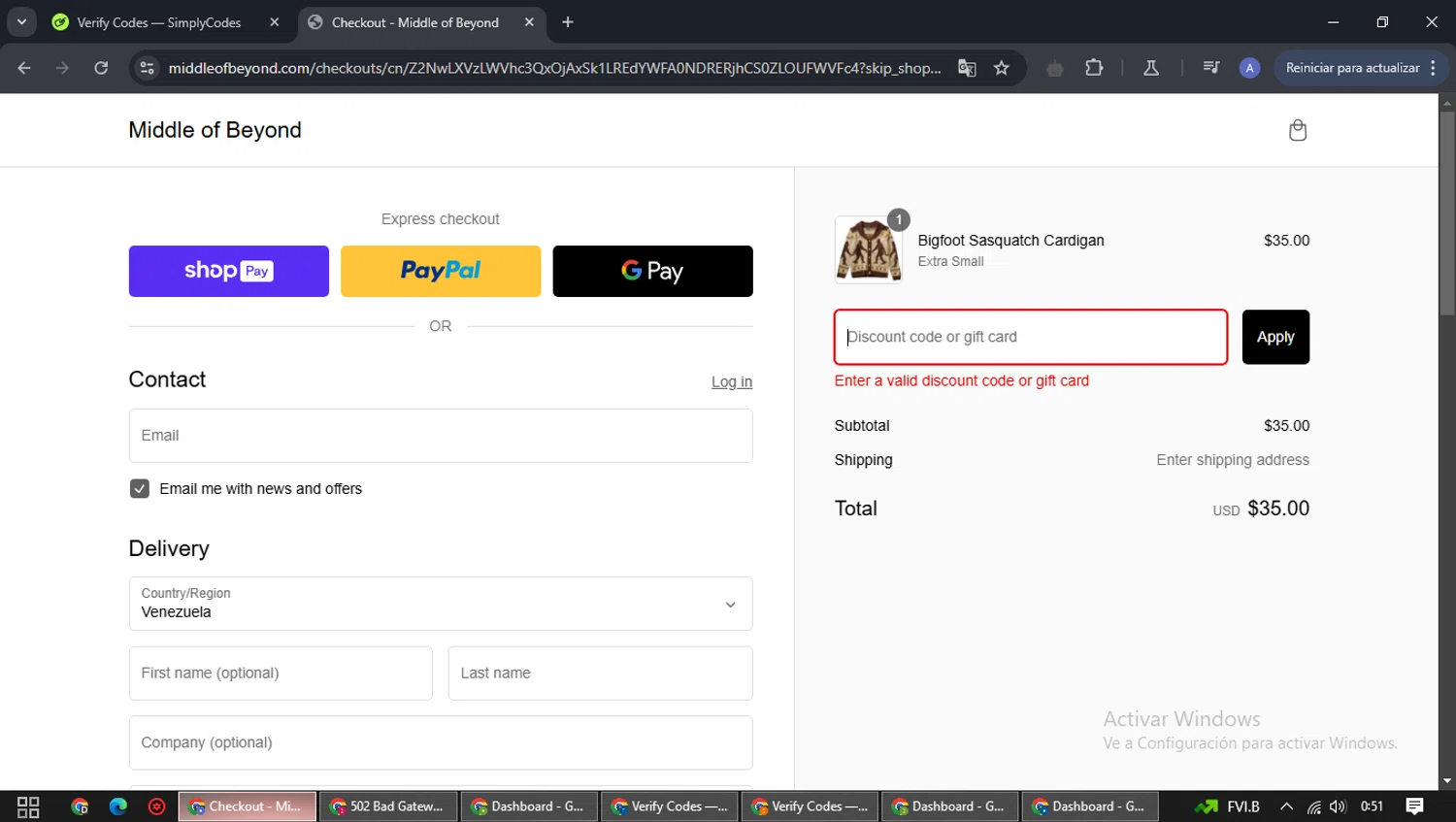Apply the discount code
The height and width of the screenshot is (822, 1456).
point(1275,337)
